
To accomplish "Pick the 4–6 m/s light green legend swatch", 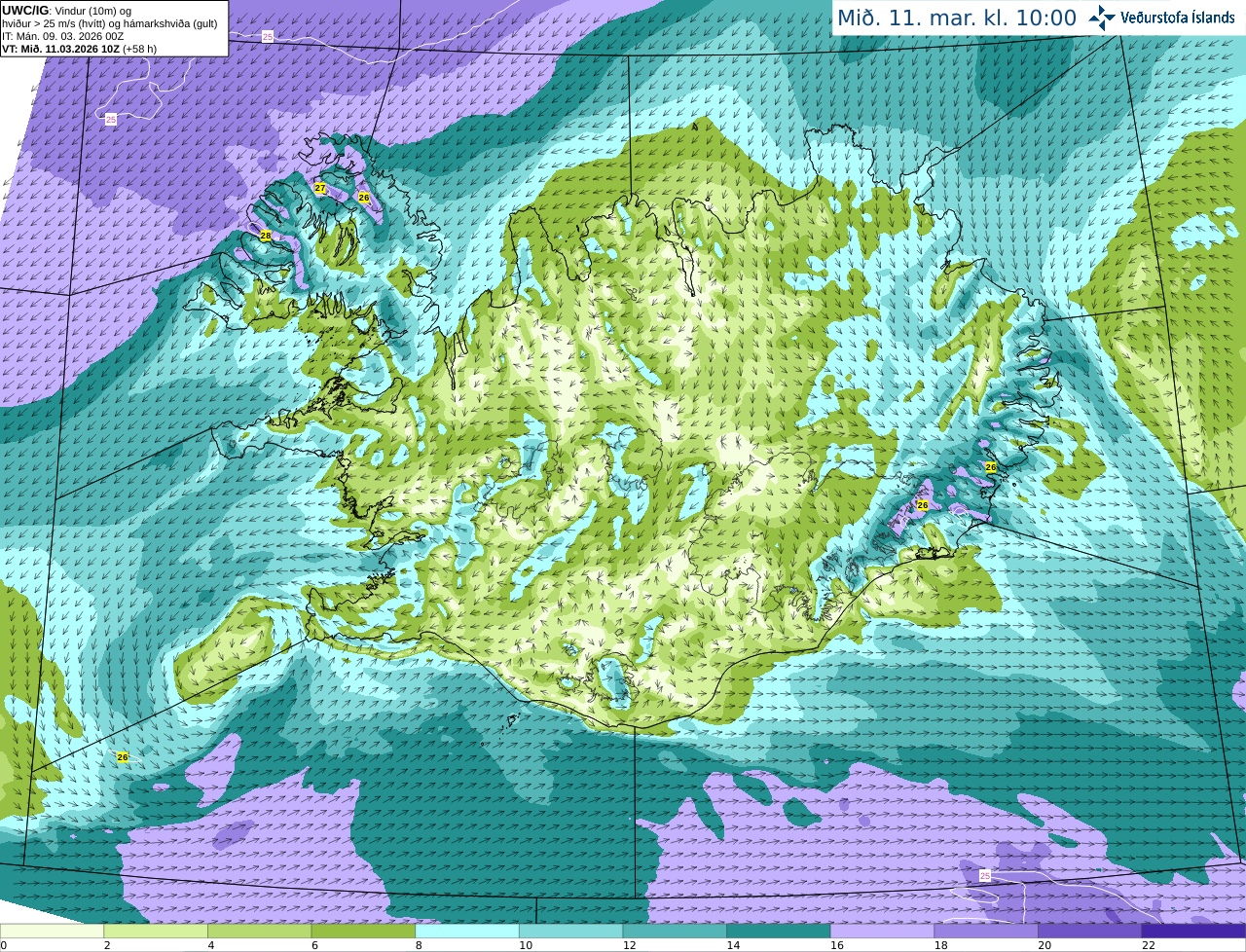I will pos(259,931).
